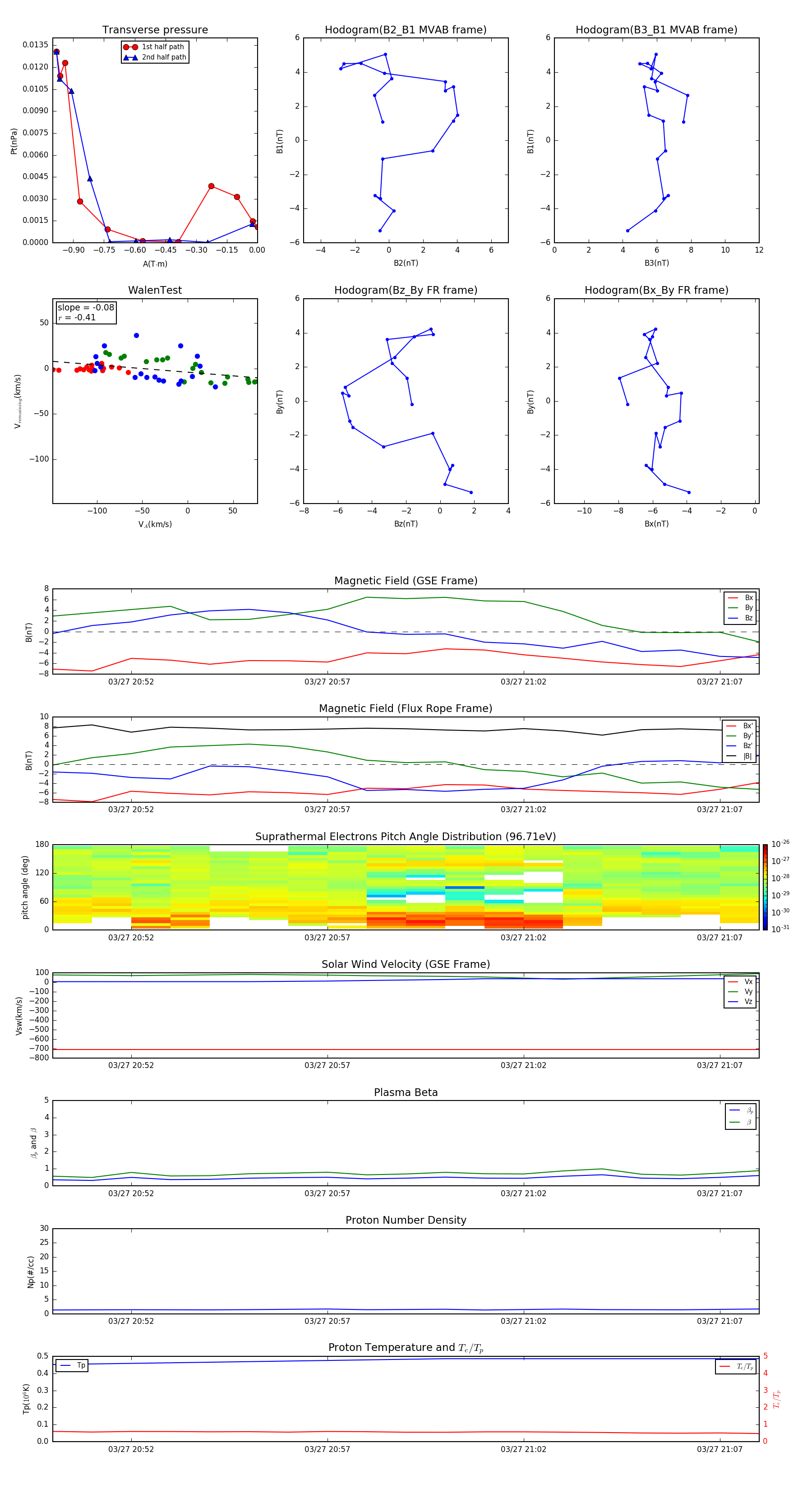Click the 'Proton Temperature and Te/Tp' title
This screenshot has height=1489, width=812.
tap(406, 1348)
